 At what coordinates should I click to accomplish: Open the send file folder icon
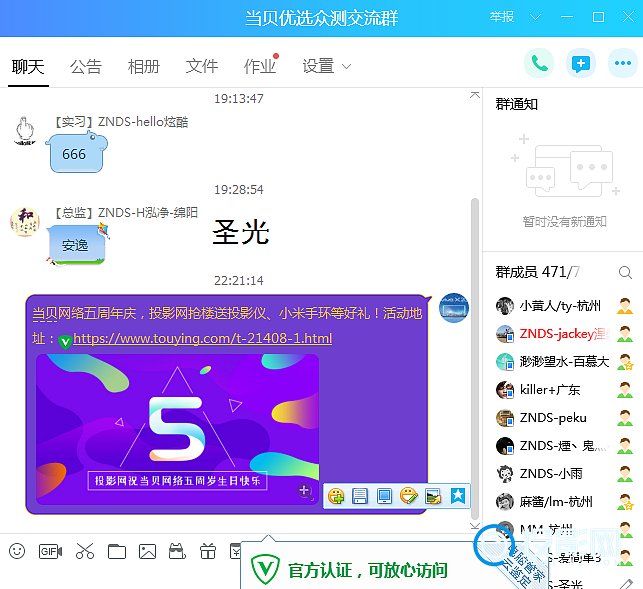click(x=117, y=551)
